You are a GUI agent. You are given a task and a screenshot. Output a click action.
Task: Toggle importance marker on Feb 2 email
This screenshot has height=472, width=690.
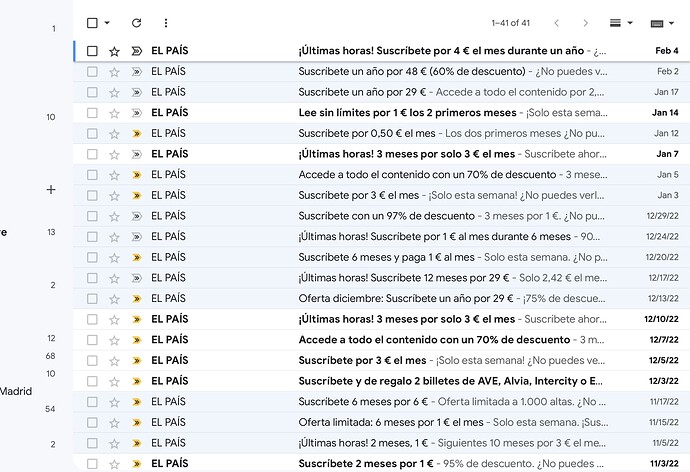(x=137, y=72)
